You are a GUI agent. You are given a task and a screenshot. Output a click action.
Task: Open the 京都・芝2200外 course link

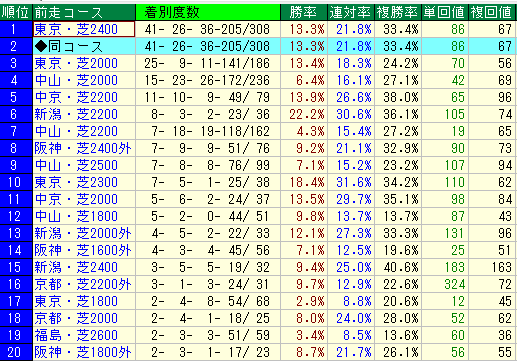(x=83, y=284)
